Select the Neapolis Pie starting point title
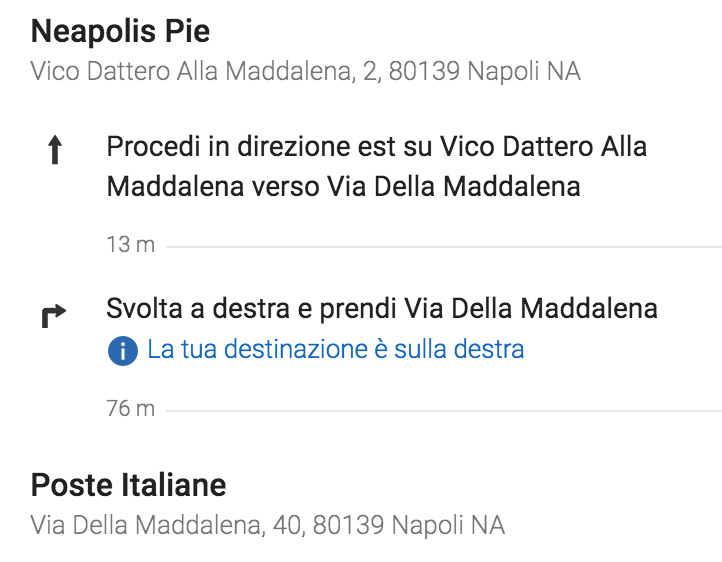The width and height of the screenshot is (722, 562). tap(120, 31)
